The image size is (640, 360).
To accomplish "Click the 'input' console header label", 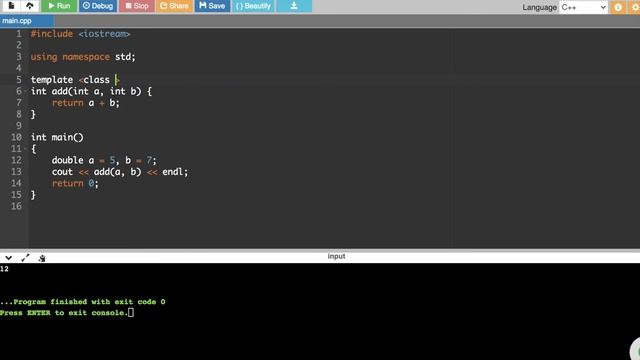I will tap(336, 256).
